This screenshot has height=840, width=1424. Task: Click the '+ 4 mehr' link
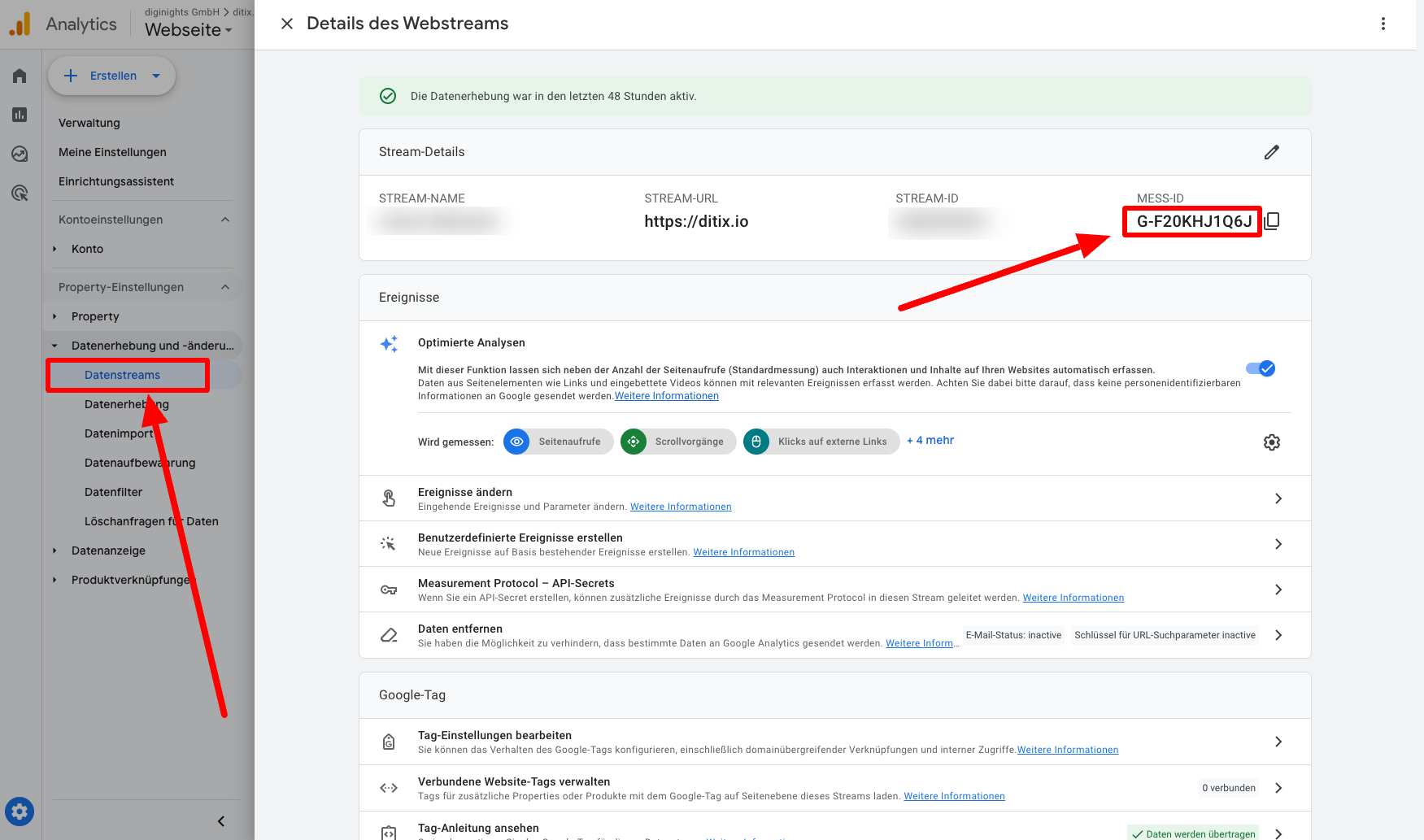(930, 440)
